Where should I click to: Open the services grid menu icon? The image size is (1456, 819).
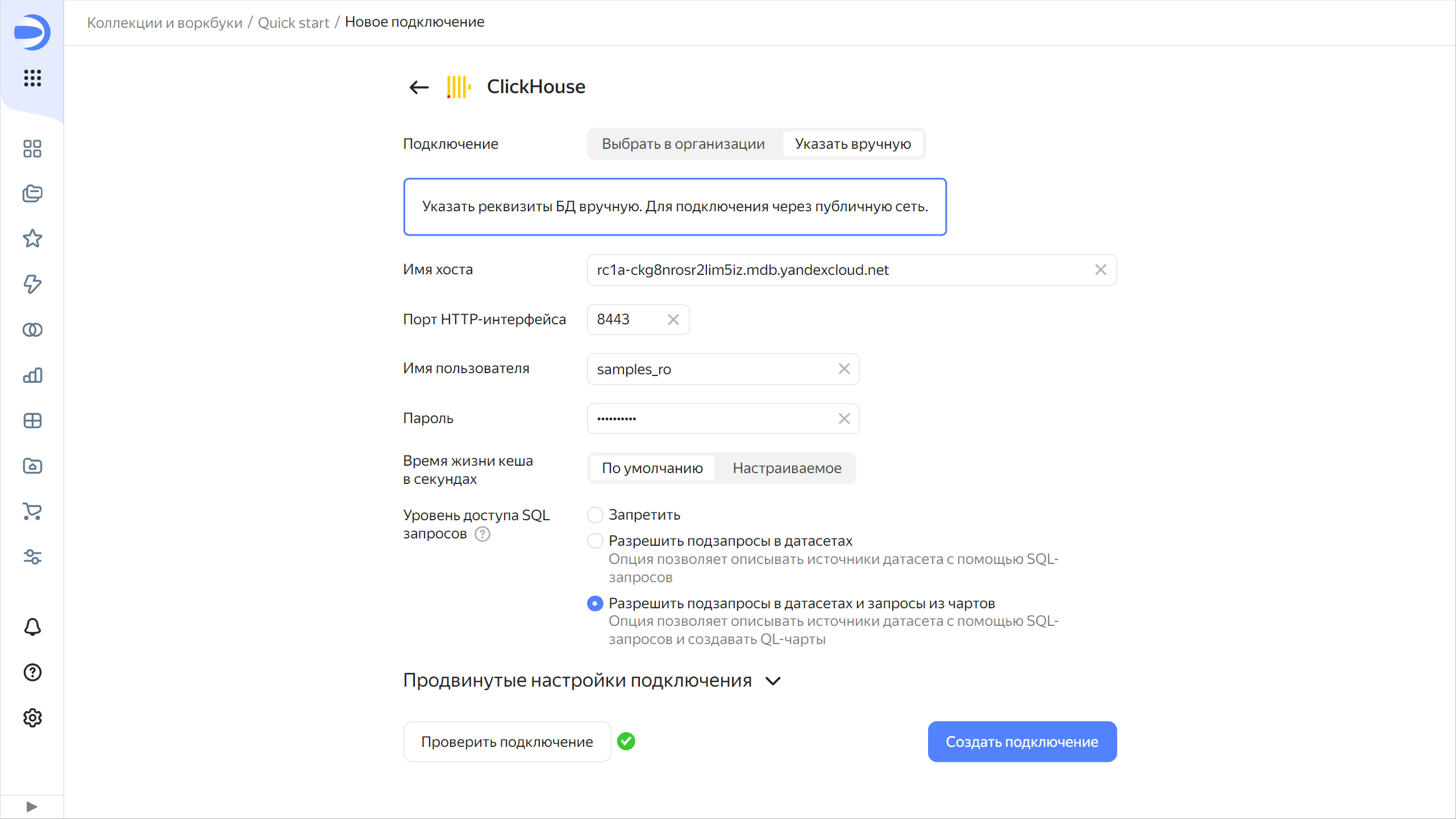32,78
